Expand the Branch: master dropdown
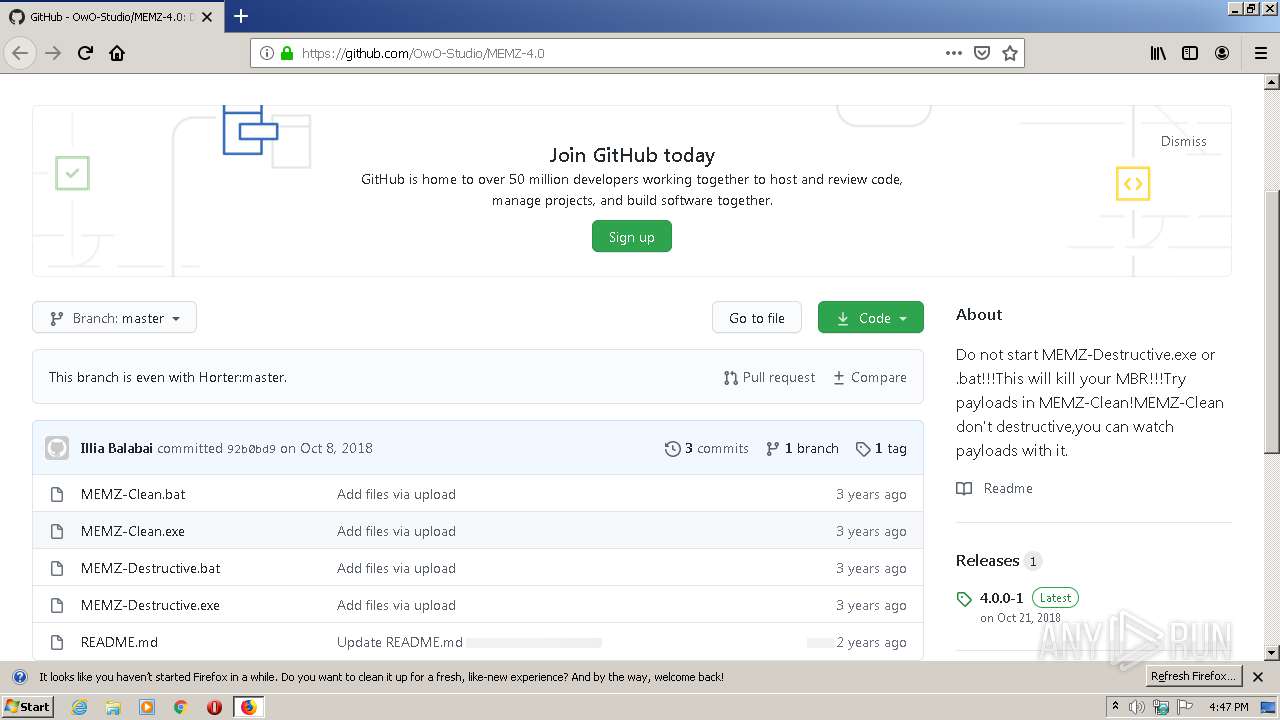This screenshot has height=720, width=1280. point(114,318)
